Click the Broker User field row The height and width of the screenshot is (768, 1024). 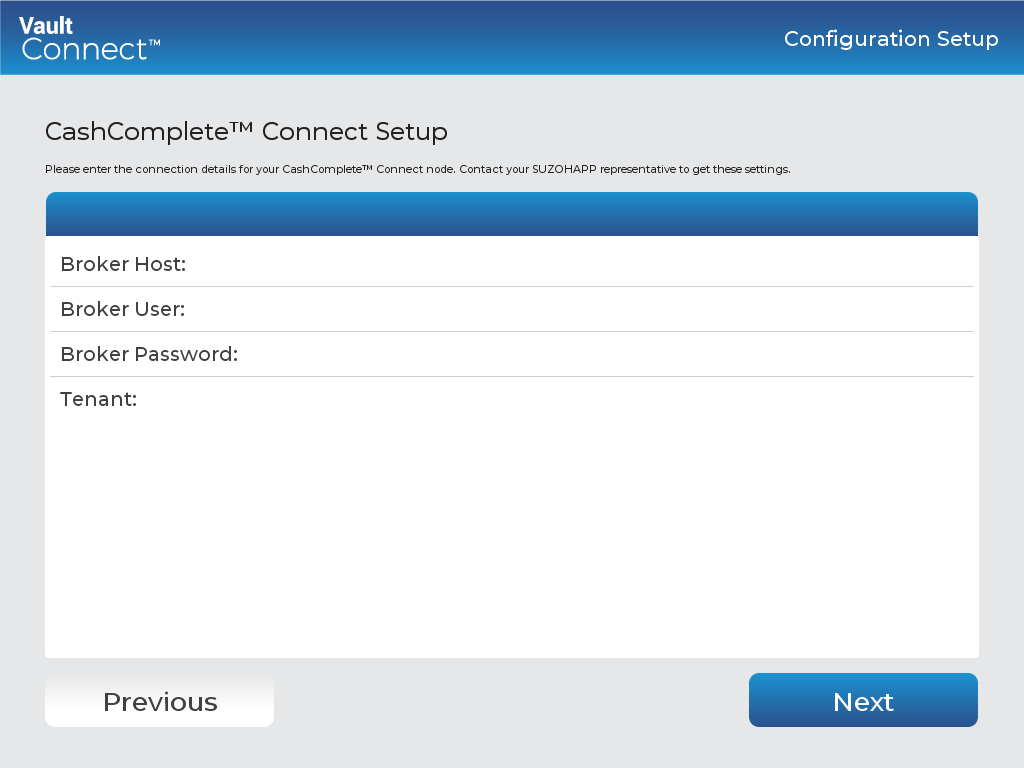[x=512, y=308]
